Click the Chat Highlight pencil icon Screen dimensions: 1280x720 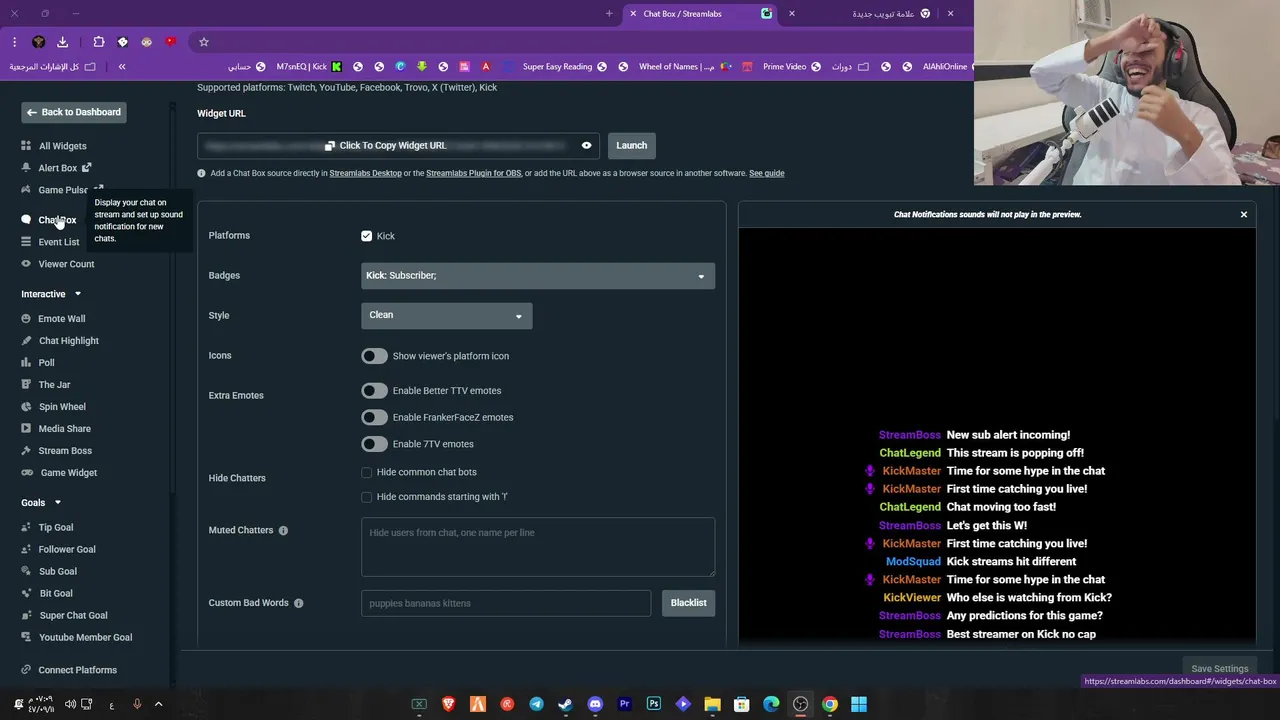(x=26, y=340)
